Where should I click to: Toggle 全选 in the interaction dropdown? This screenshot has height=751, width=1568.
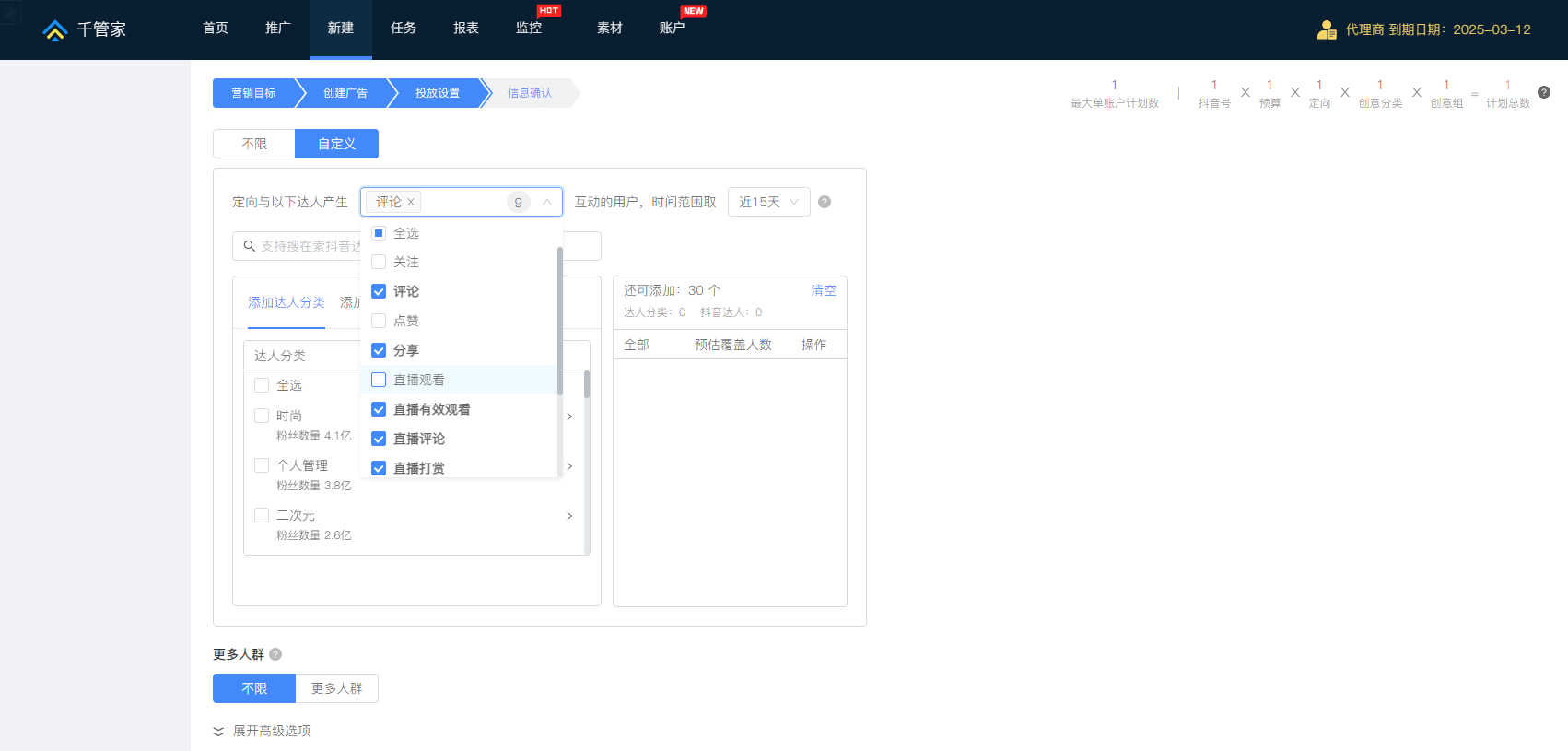379,233
